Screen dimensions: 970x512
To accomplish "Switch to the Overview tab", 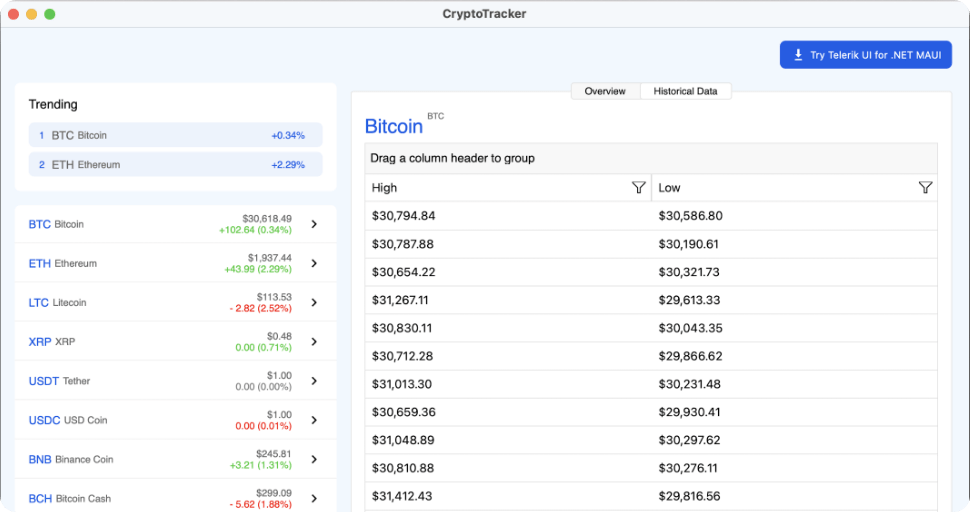I will click(x=605, y=91).
